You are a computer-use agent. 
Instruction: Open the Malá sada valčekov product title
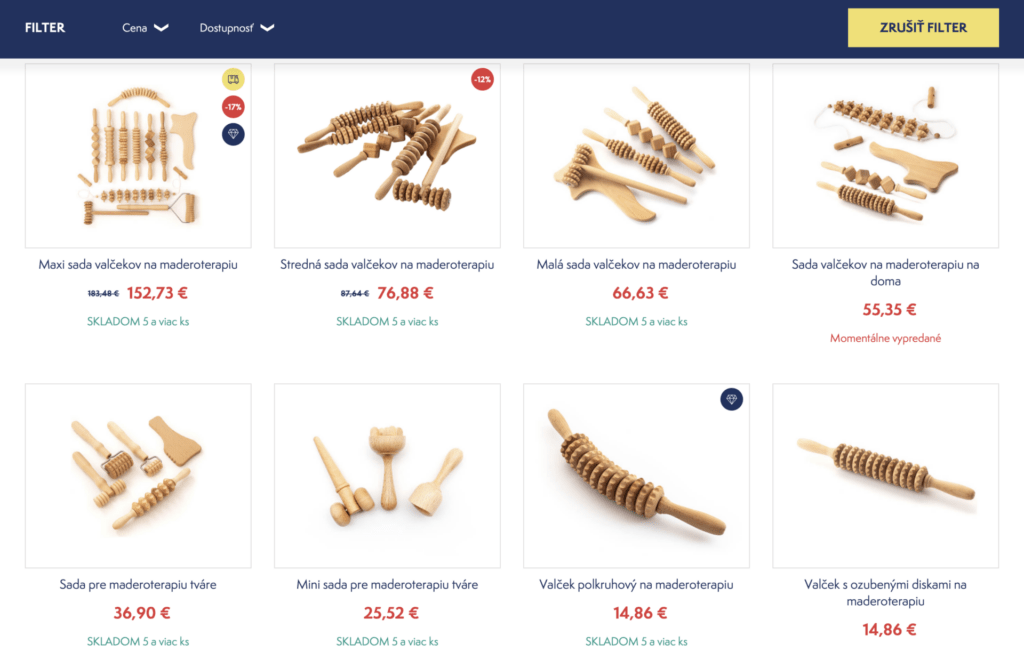click(636, 264)
